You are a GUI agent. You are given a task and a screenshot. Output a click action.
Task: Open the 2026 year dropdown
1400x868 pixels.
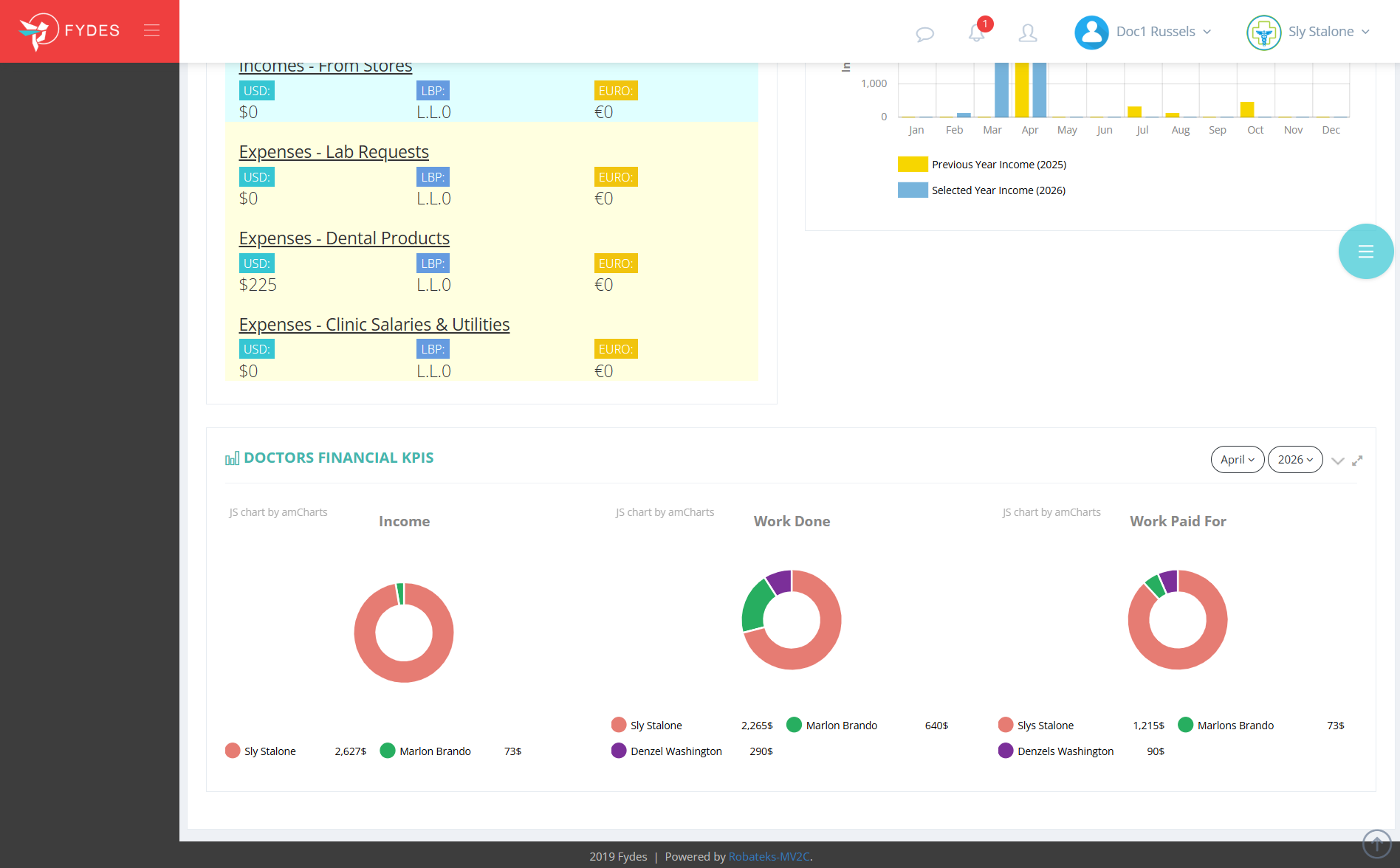(x=1294, y=459)
